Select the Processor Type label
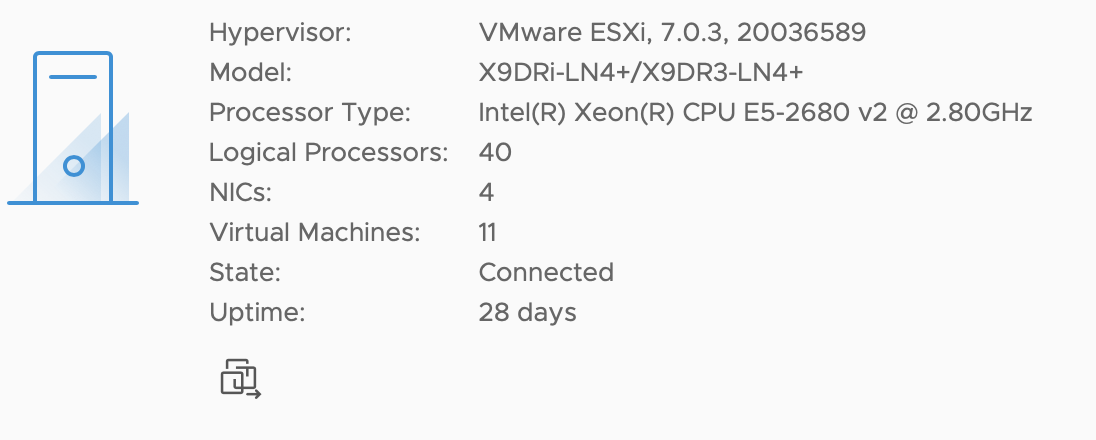1096x440 pixels. tap(310, 112)
